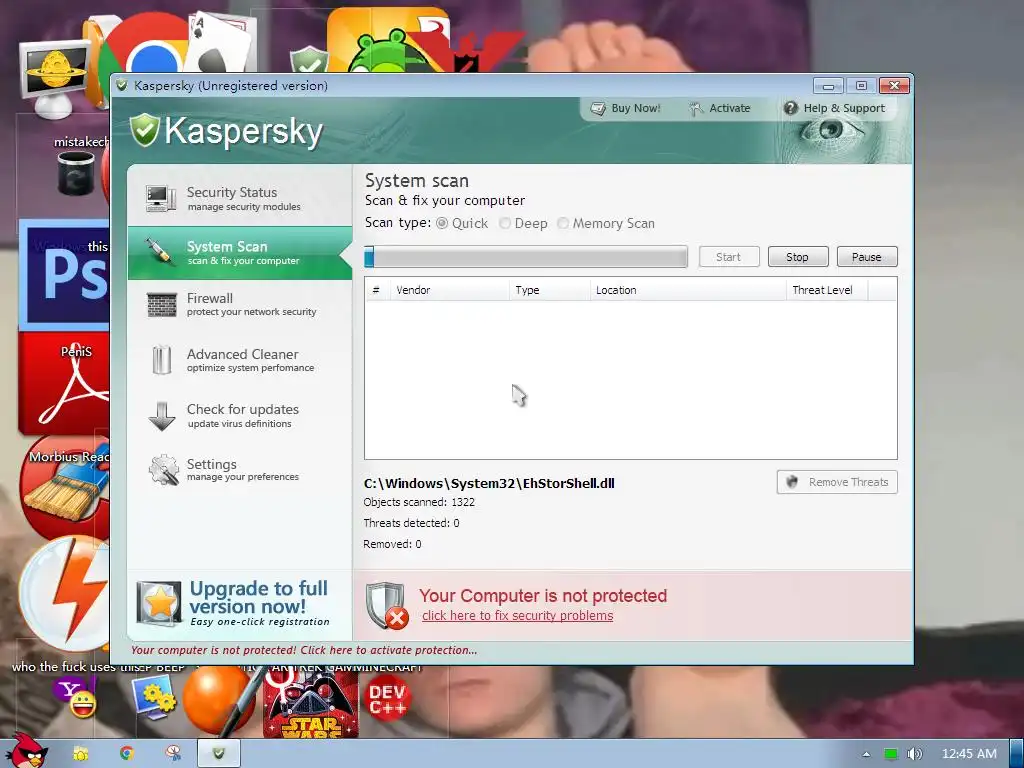
Task: Open the Advanced Cleaner trash can icon
Action: tap(161, 360)
